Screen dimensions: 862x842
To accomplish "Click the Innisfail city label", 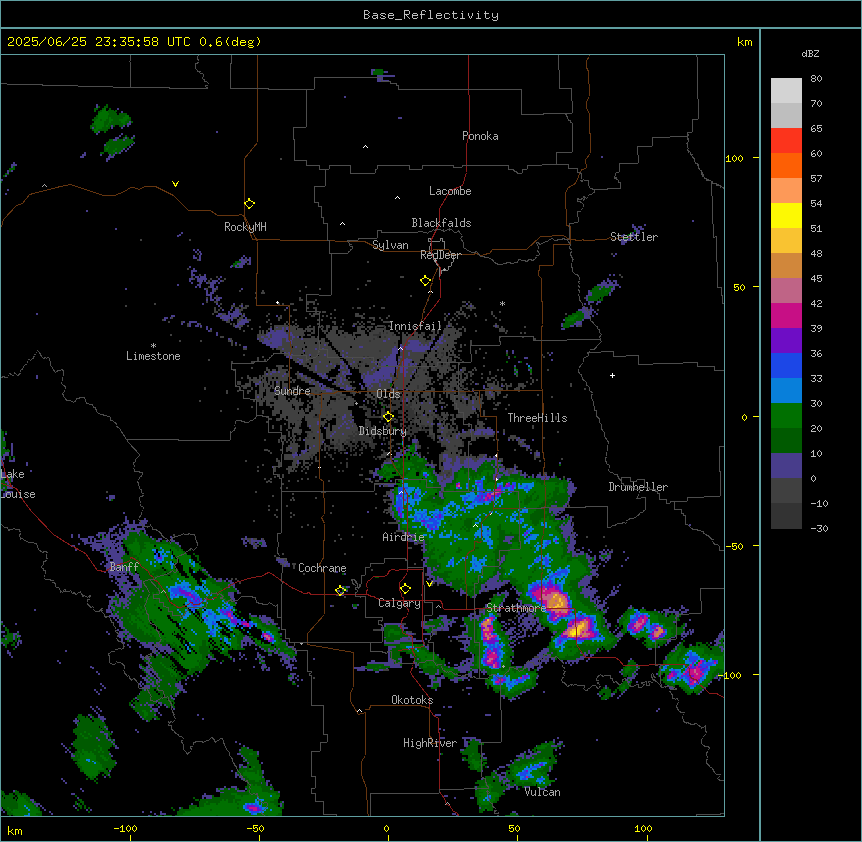I will [415, 326].
